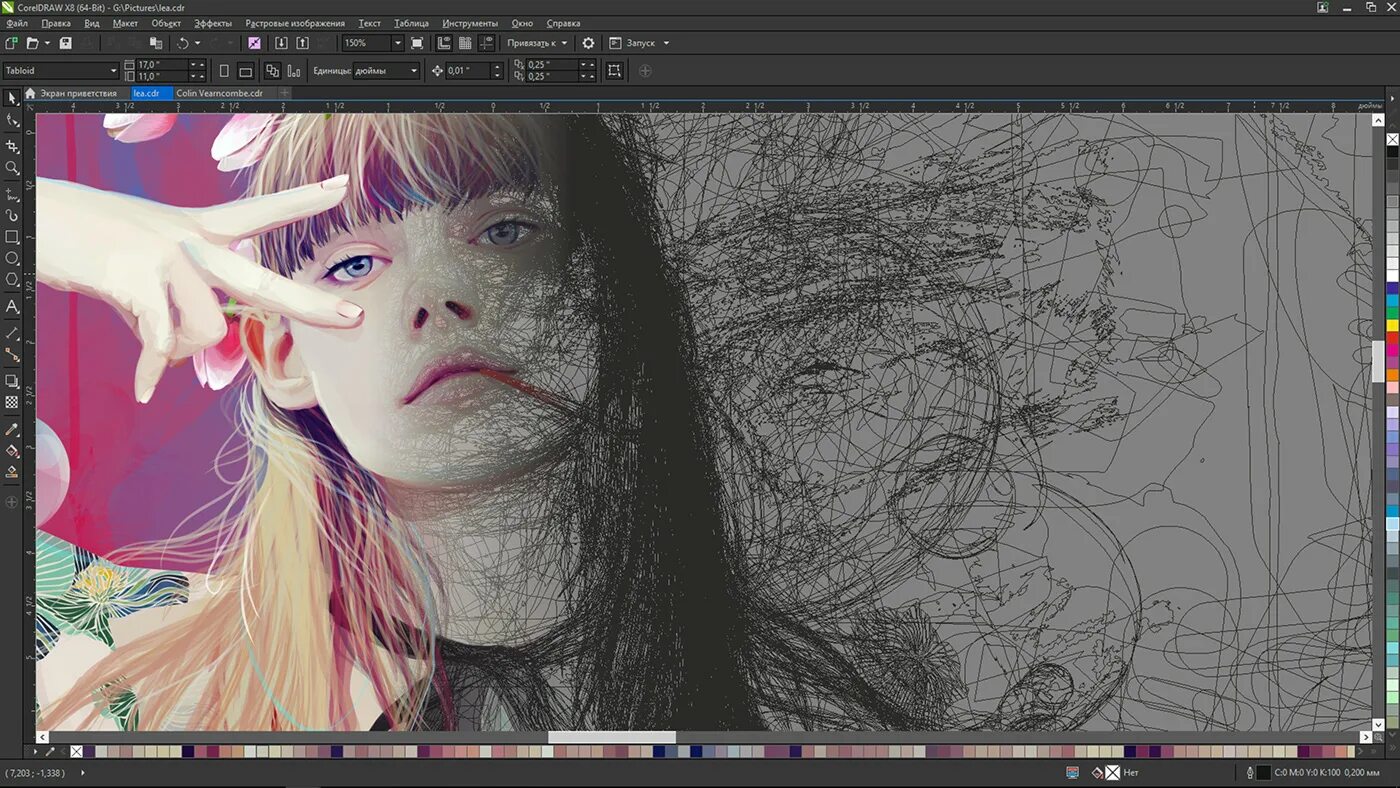This screenshot has width=1400, height=788.
Task: Pick red swatch in right color palette
Action: [x=1392, y=337]
